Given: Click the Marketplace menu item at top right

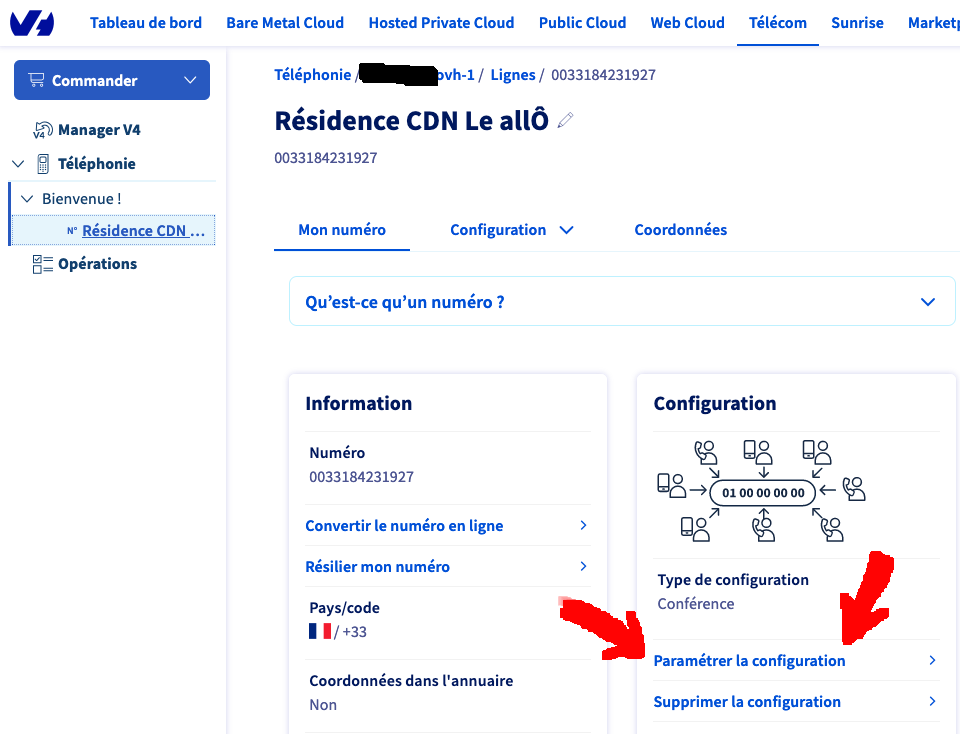Looking at the screenshot, I should [x=934, y=23].
